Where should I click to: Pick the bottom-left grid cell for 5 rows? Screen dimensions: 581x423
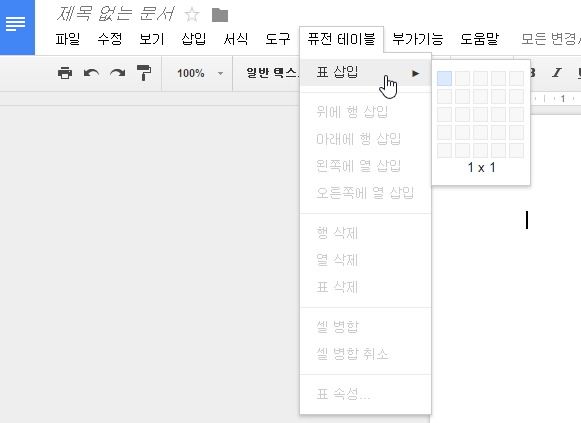(444, 150)
